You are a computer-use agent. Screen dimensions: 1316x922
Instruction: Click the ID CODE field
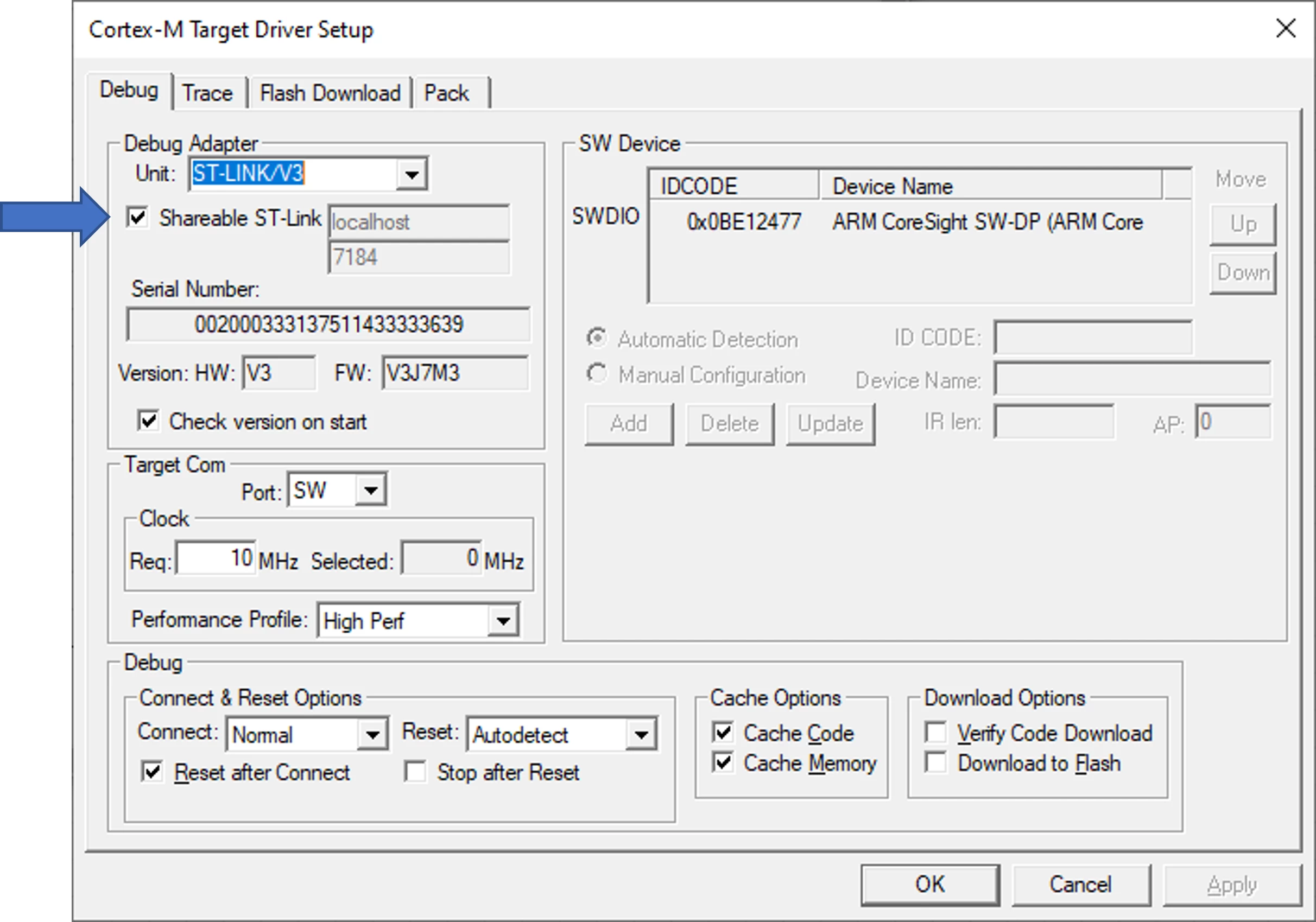tap(1092, 338)
